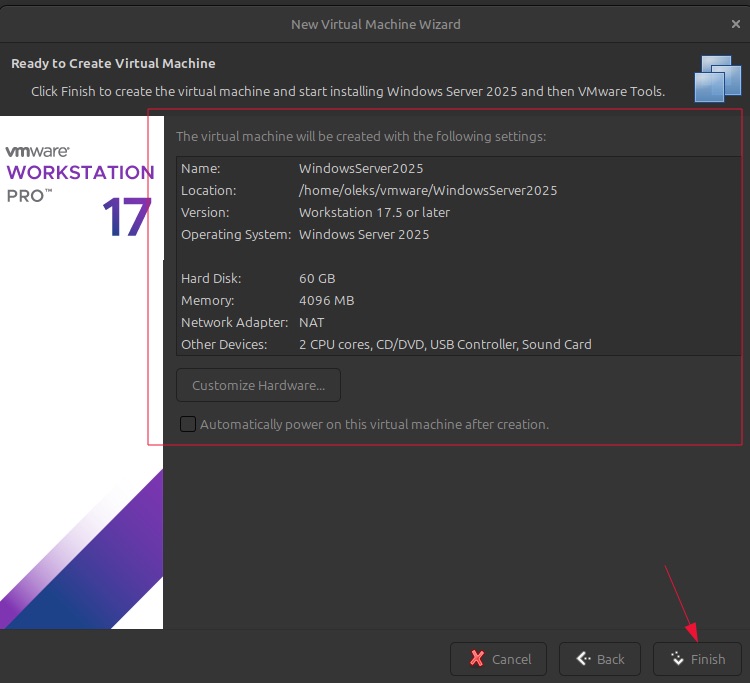Click the 'Automatically power on this virtual machine' label
The height and width of the screenshot is (683, 750).
[374, 424]
